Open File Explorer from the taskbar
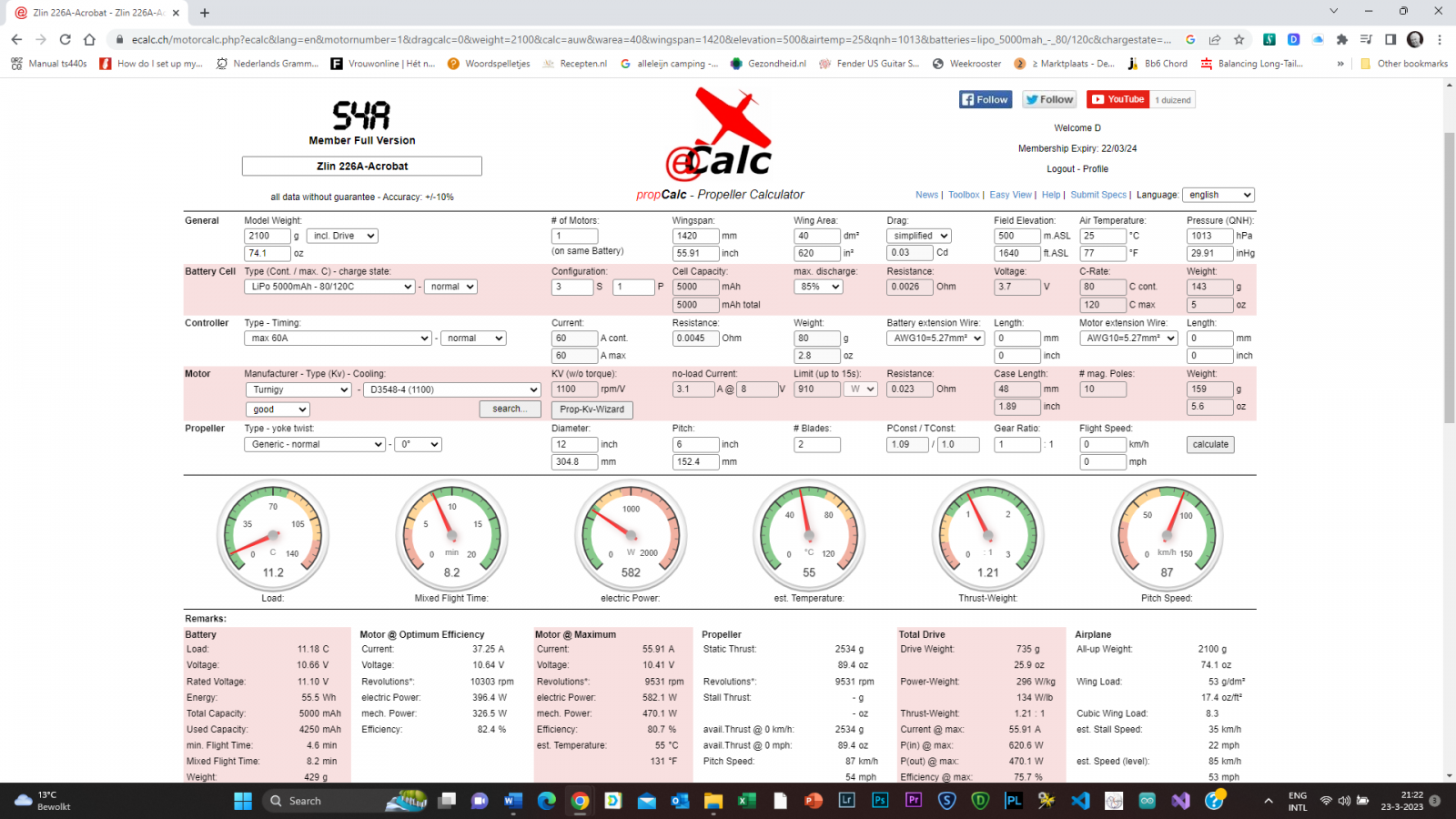The image size is (1456, 819). click(713, 801)
